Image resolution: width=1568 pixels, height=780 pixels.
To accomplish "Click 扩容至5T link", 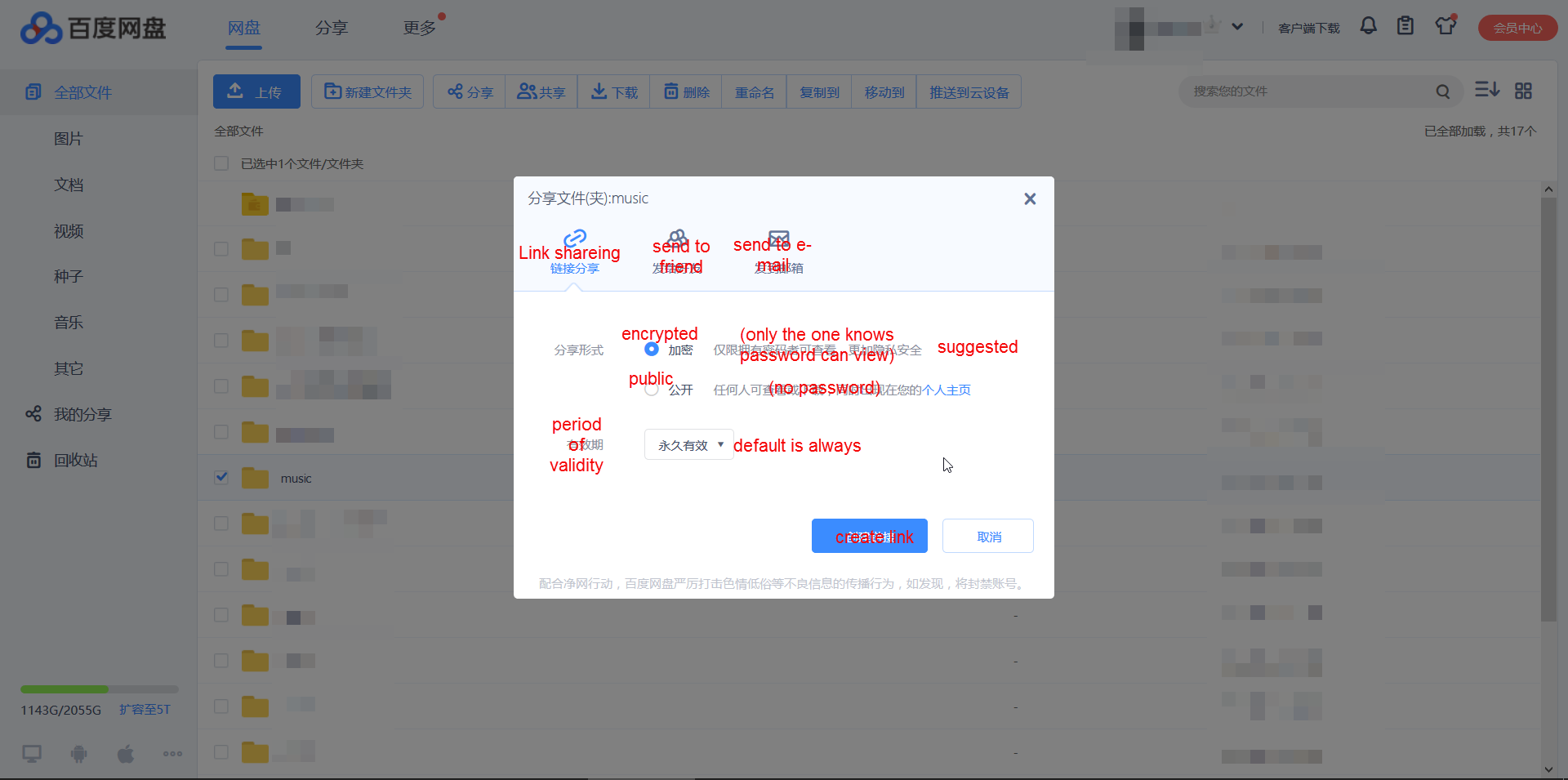I will click(145, 710).
